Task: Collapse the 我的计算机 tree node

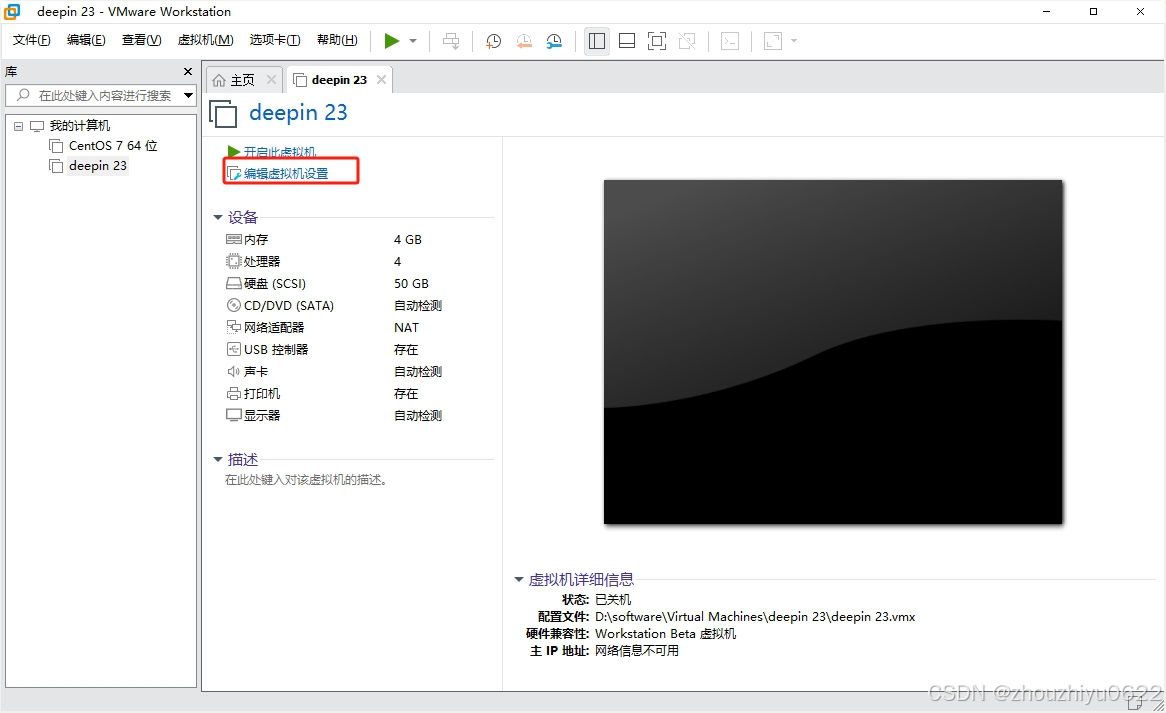Action: (19, 126)
